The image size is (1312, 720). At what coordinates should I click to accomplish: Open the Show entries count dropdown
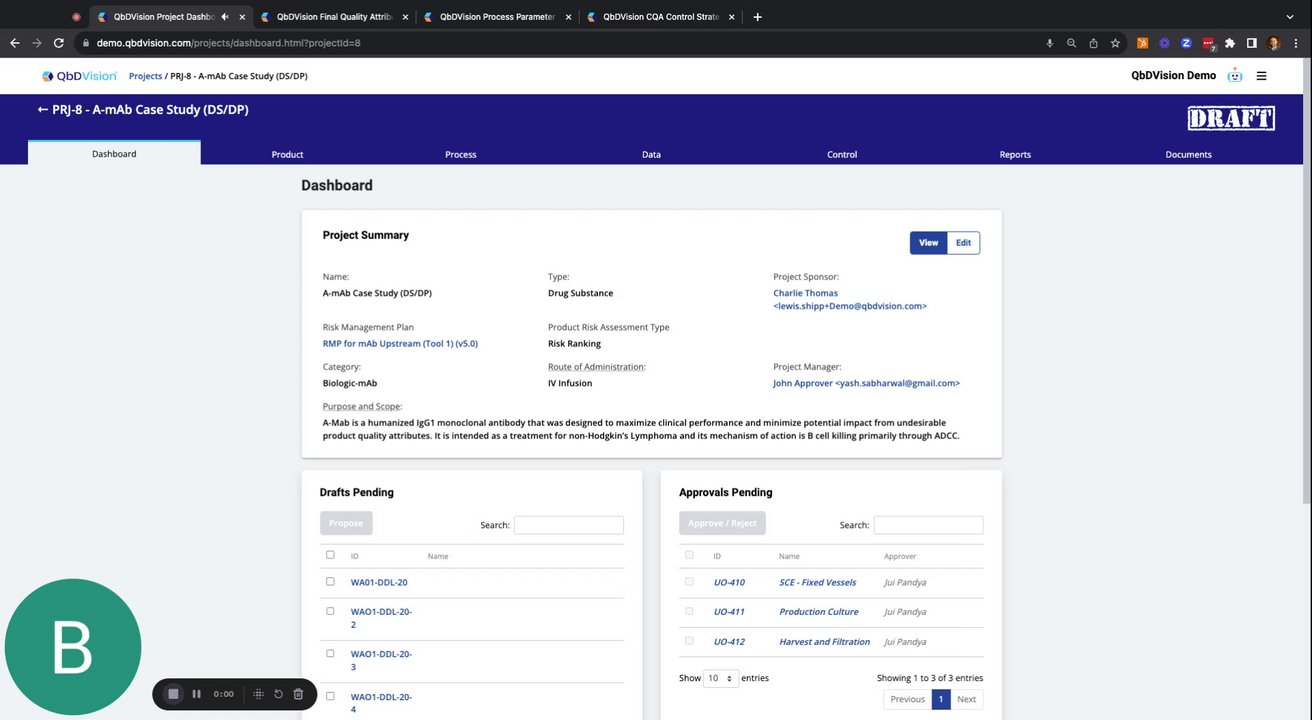721,678
